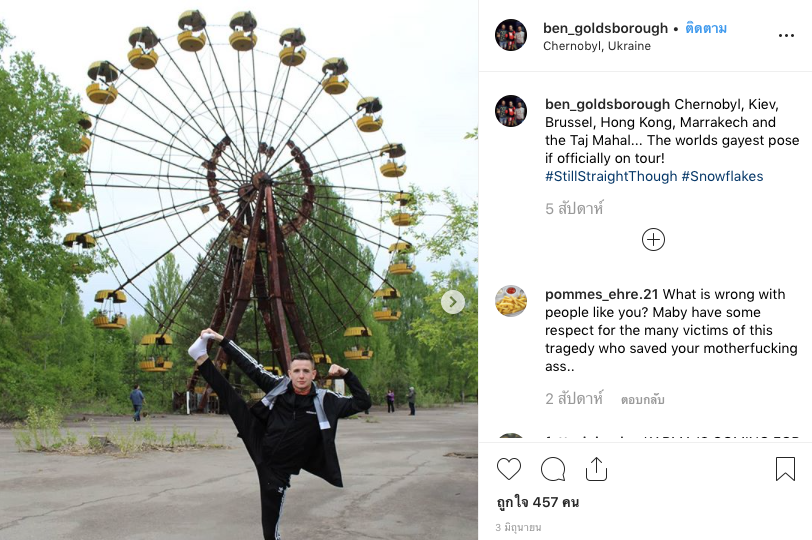The height and width of the screenshot is (540, 812).
Task: Open pommes_ehre.21 username in the comment
Action: coord(601,295)
